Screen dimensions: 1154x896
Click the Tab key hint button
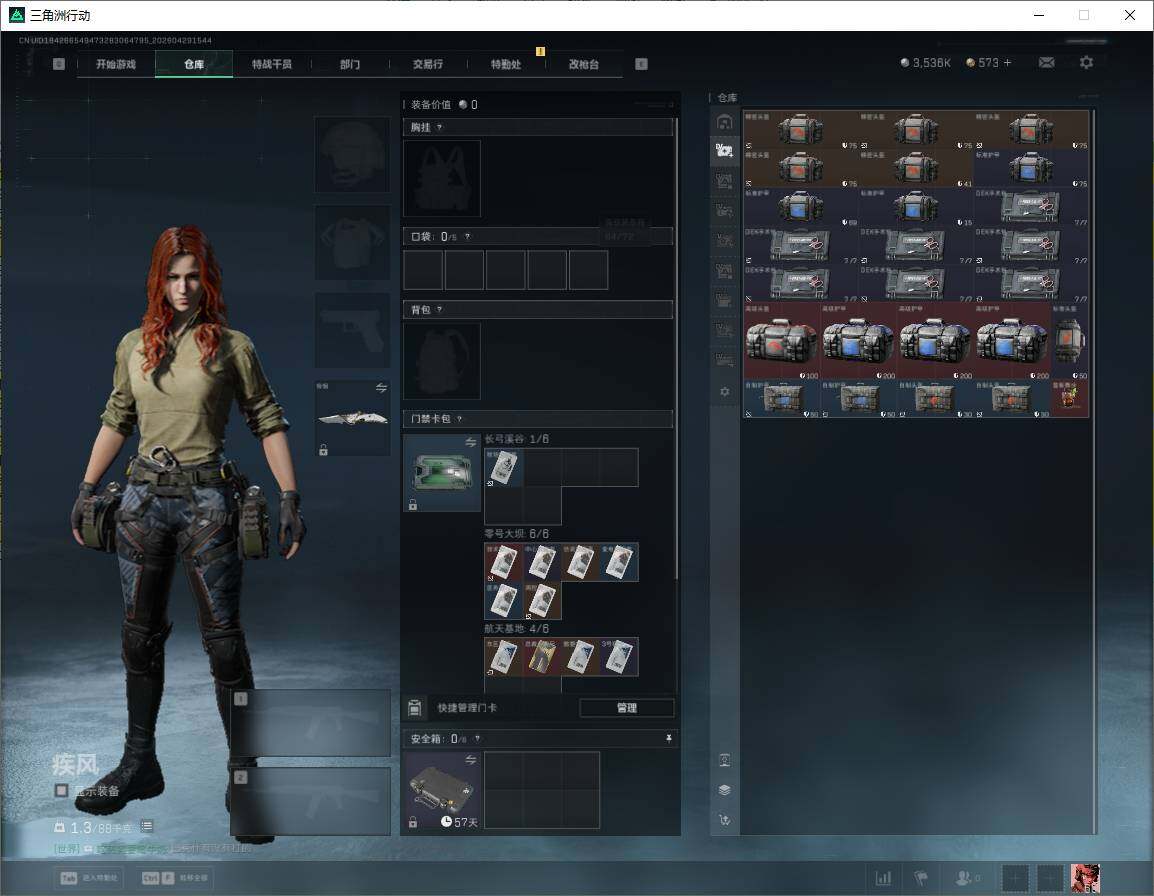point(89,878)
